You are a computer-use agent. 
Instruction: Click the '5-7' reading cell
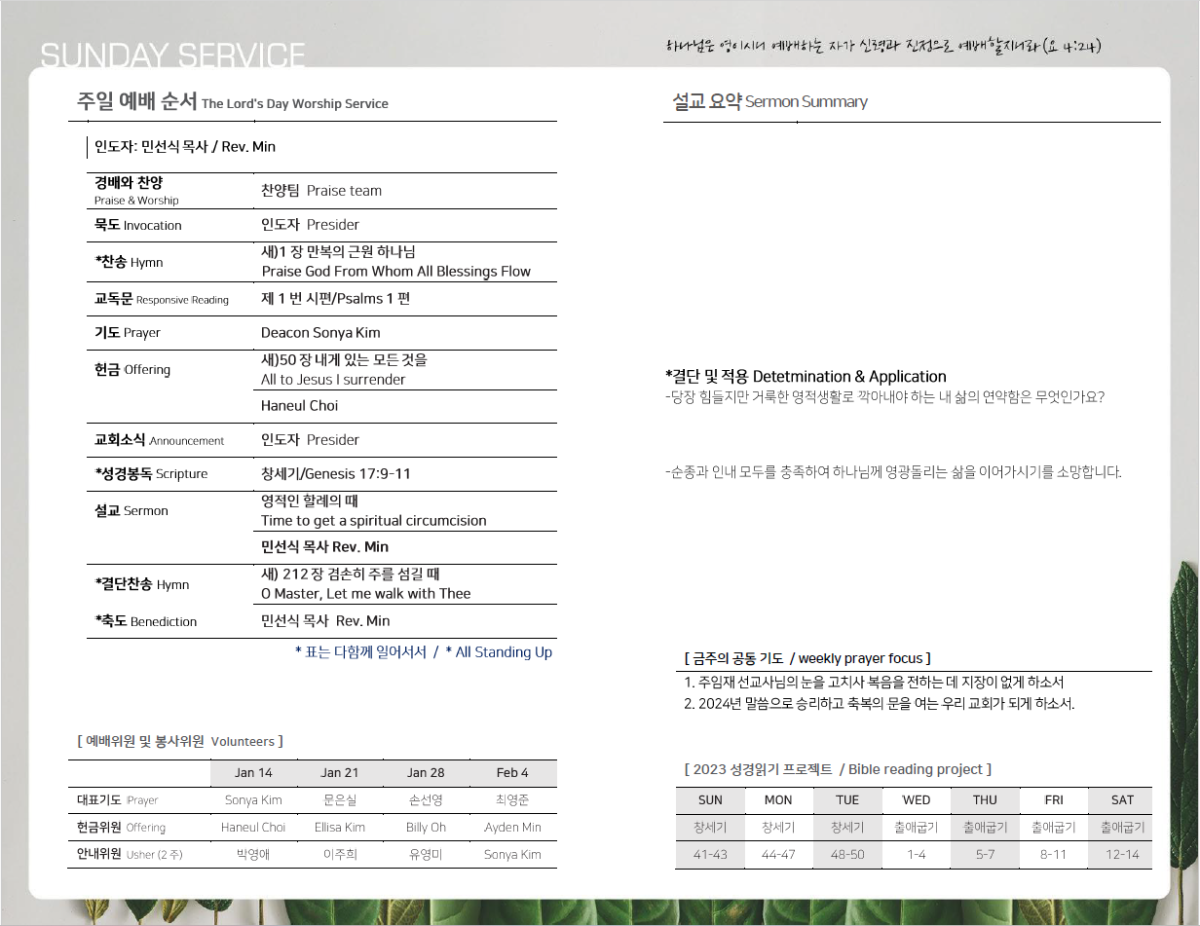tap(985, 855)
